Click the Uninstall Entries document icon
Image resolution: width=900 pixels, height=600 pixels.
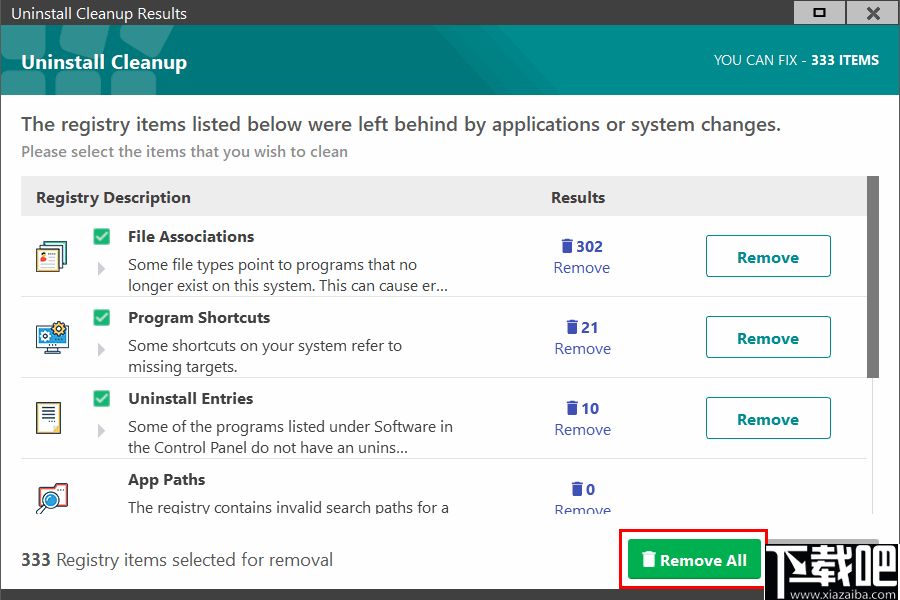click(49, 418)
